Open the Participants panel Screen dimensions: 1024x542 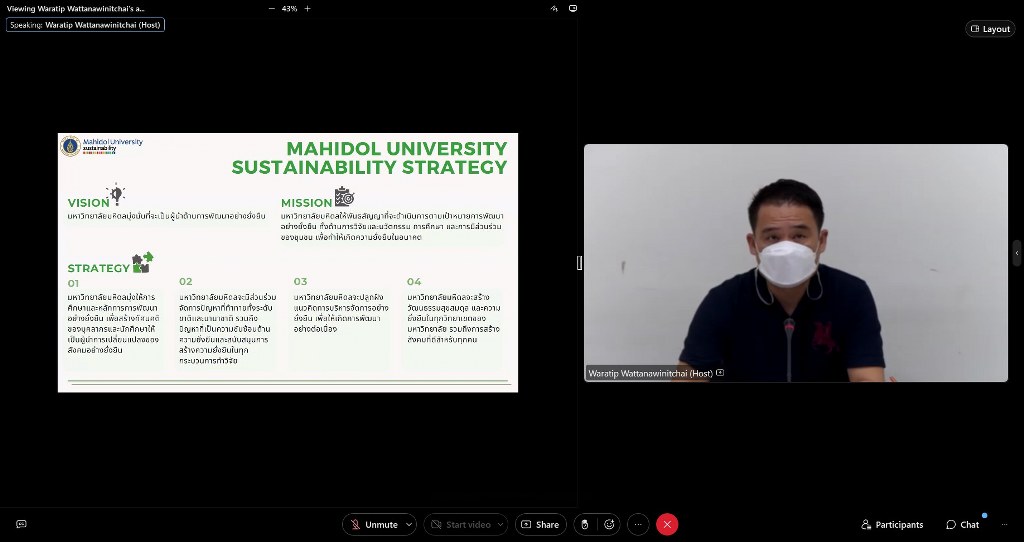(x=892, y=524)
